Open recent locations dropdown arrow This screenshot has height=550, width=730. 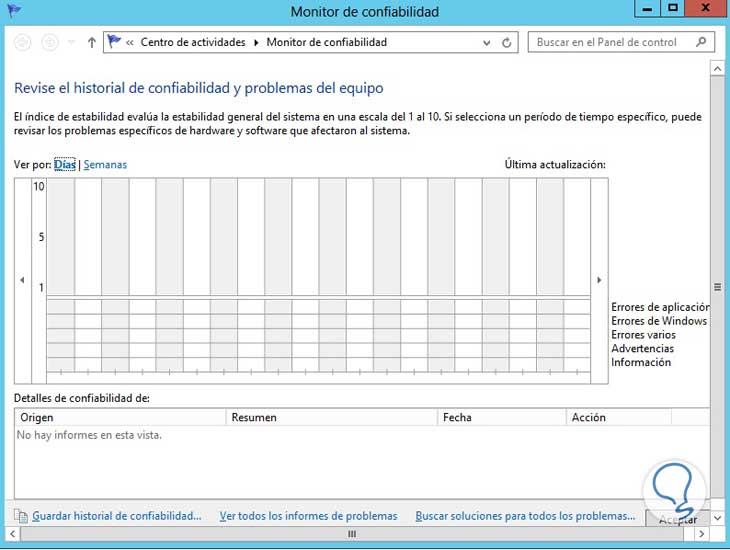(71, 42)
